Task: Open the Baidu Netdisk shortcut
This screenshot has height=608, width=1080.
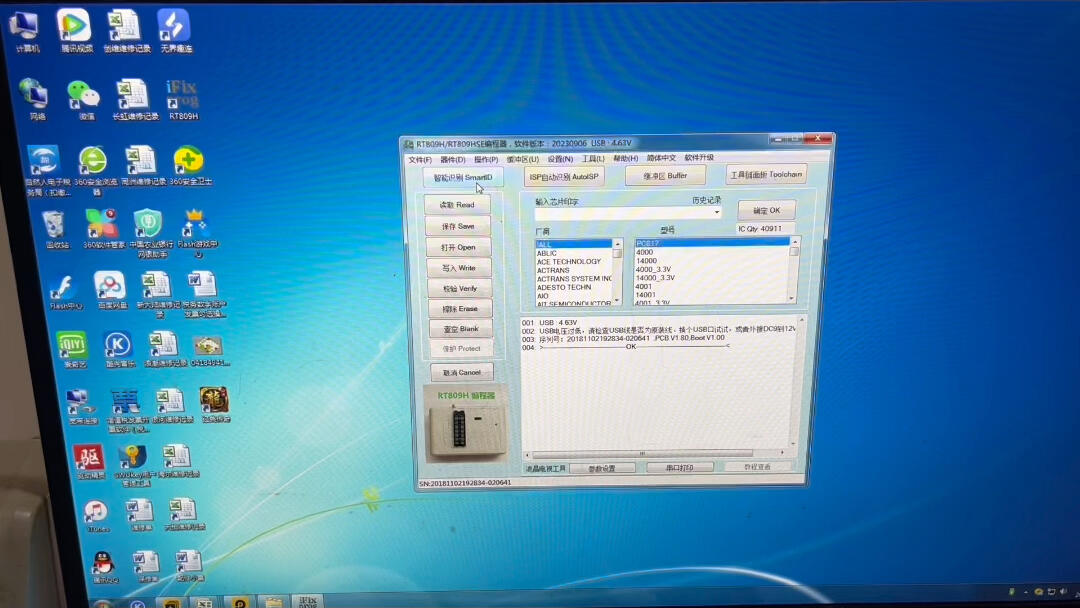Action: (x=111, y=291)
